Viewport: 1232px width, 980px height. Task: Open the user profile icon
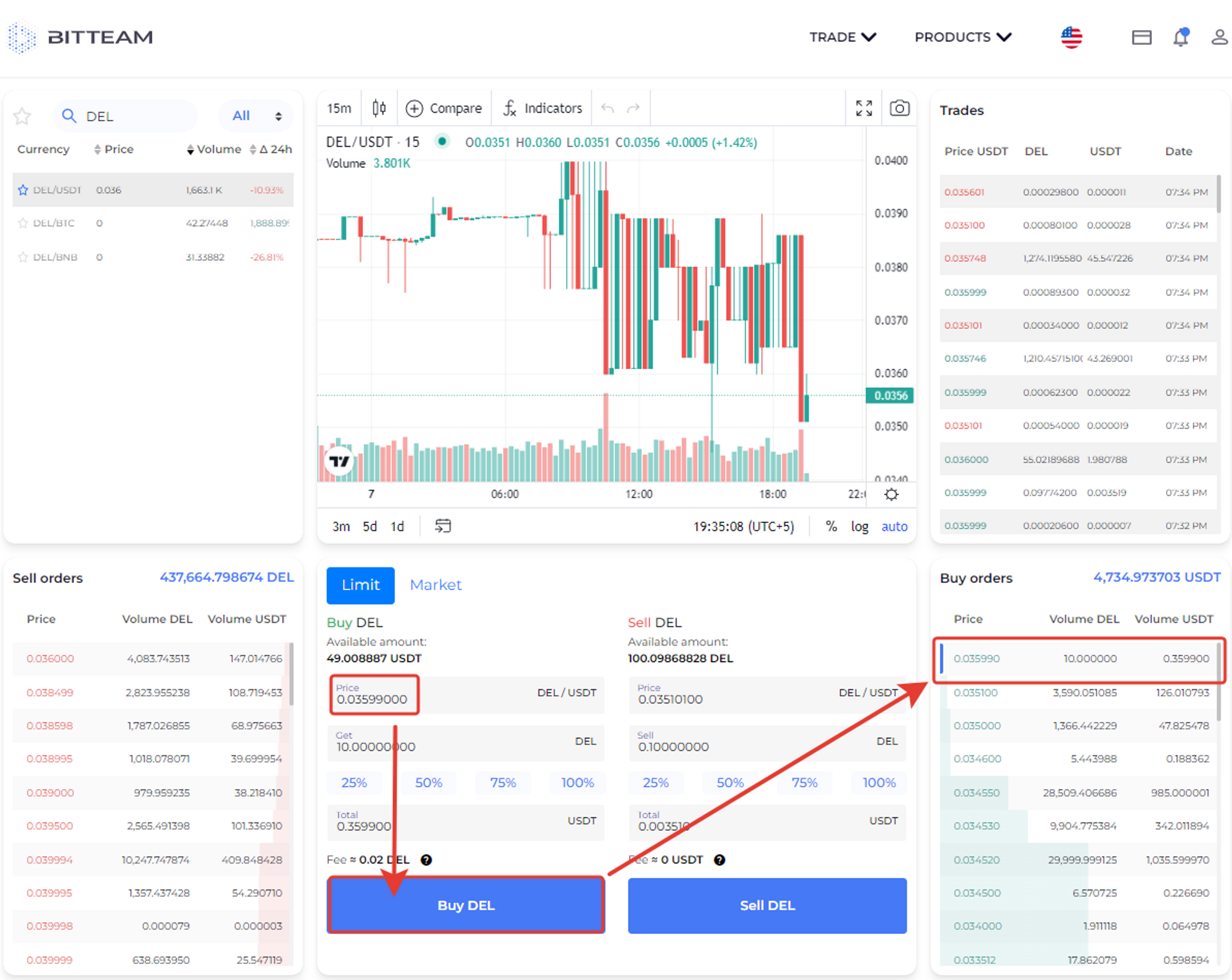coord(1220,37)
